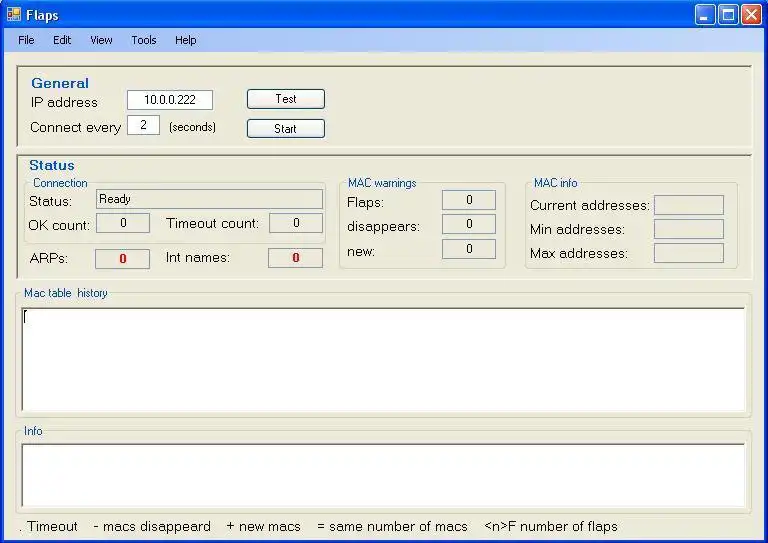This screenshot has height=543, width=768.
Task: Click the 'Current addresses:' label
Action: point(590,206)
